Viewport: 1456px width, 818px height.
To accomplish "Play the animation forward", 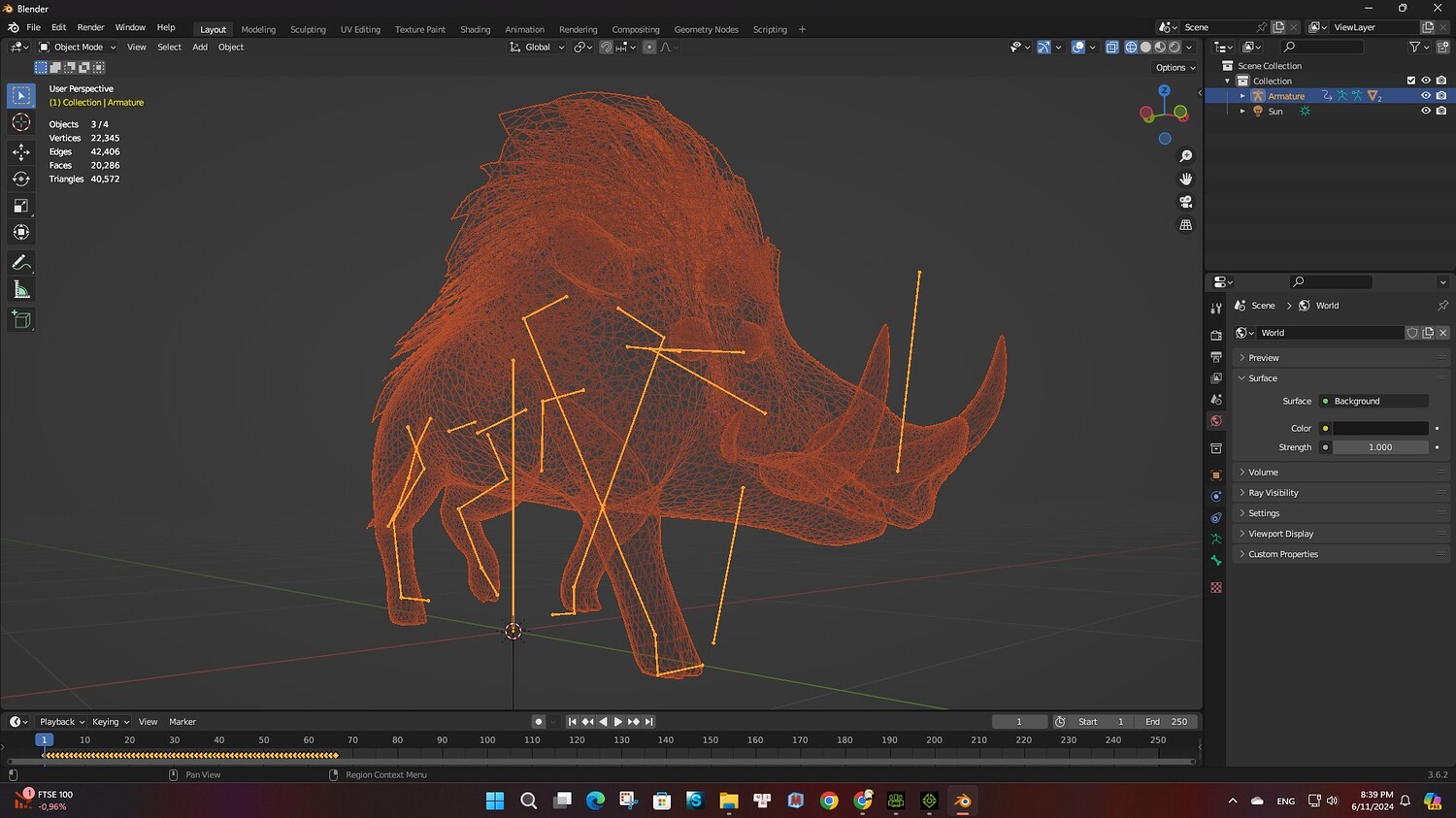I will 618,722.
